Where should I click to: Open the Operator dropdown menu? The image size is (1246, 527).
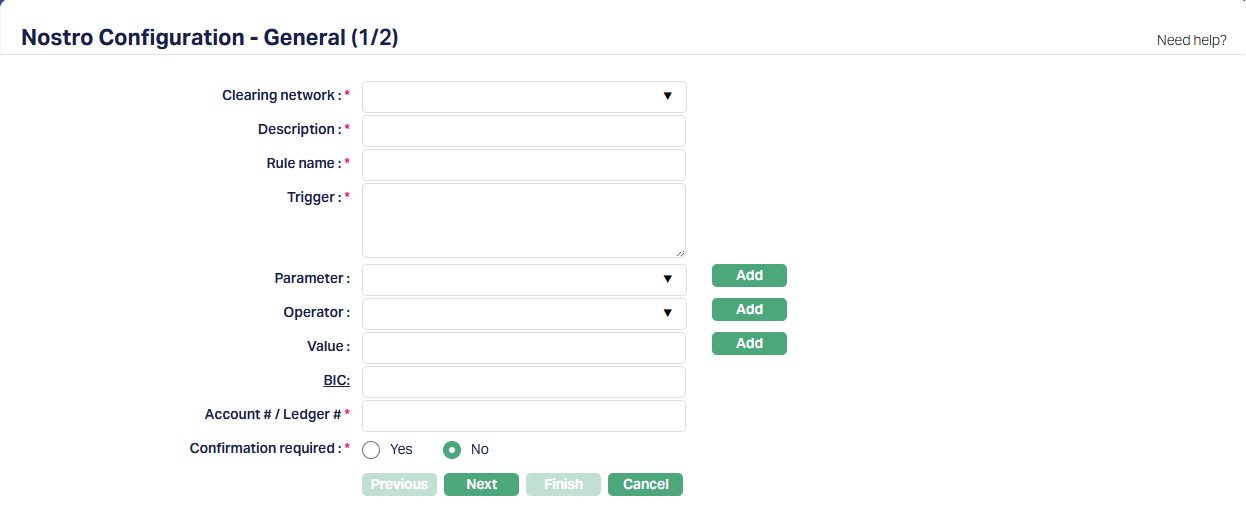[524, 313]
